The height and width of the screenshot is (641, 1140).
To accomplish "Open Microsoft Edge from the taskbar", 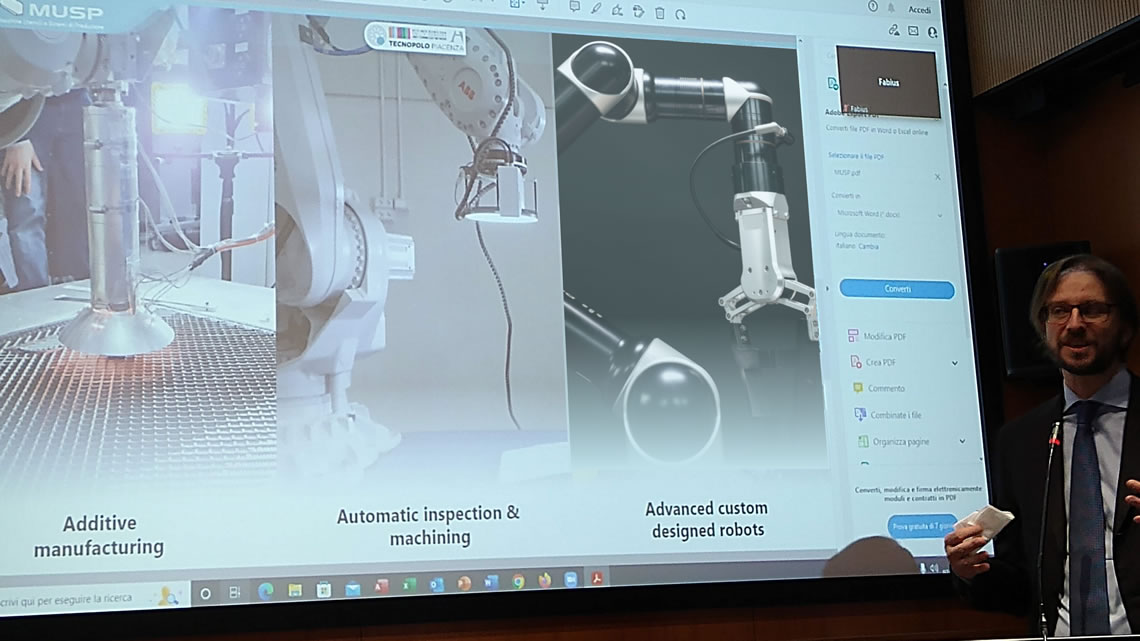I will tap(265, 591).
